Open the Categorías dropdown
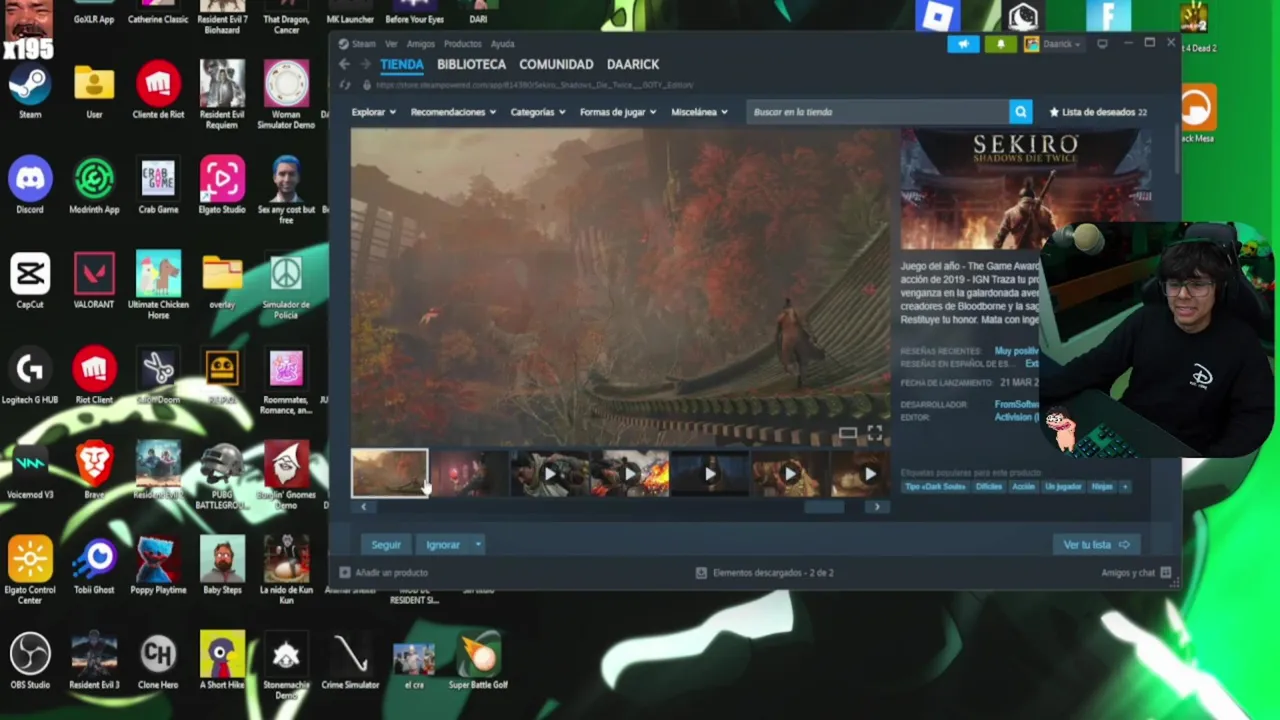 (x=538, y=112)
